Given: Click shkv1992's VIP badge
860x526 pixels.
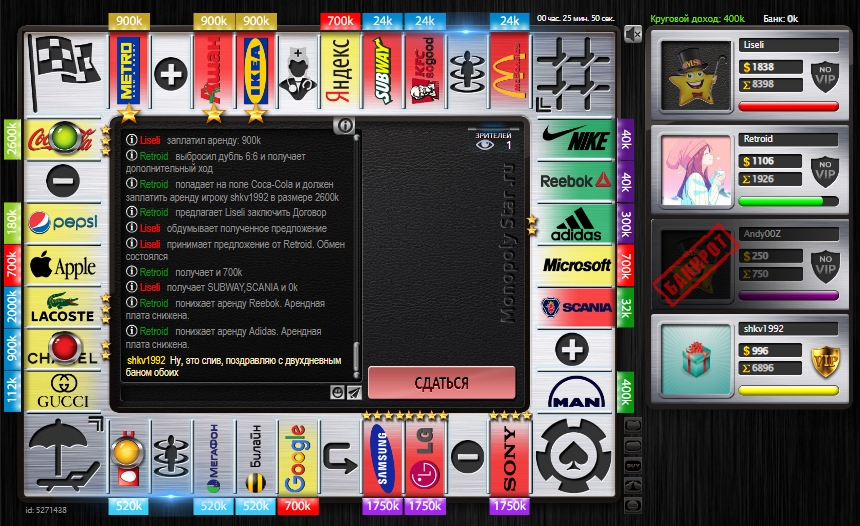Looking at the screenshot, I should coord(823,359).
